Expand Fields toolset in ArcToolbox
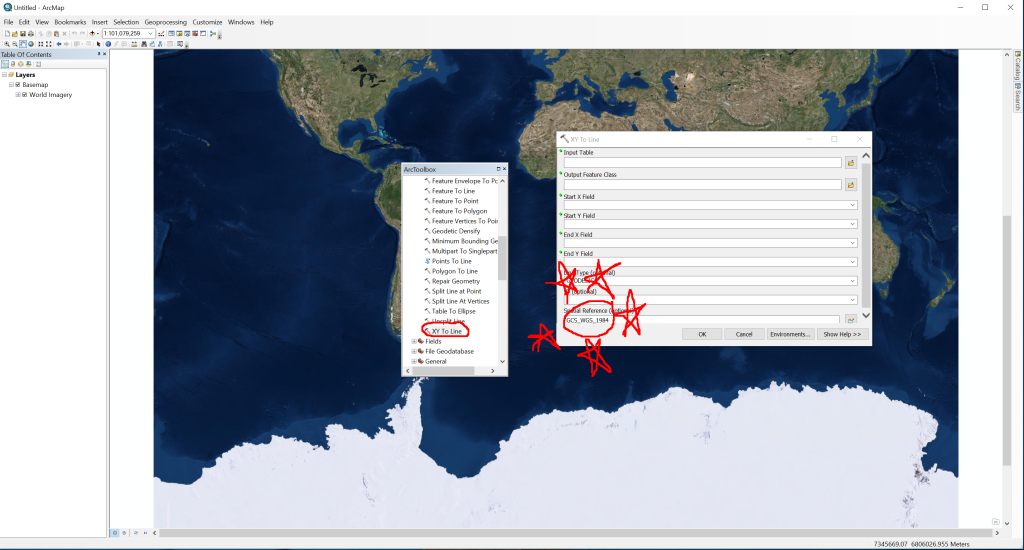 click(x=413, y=342)
